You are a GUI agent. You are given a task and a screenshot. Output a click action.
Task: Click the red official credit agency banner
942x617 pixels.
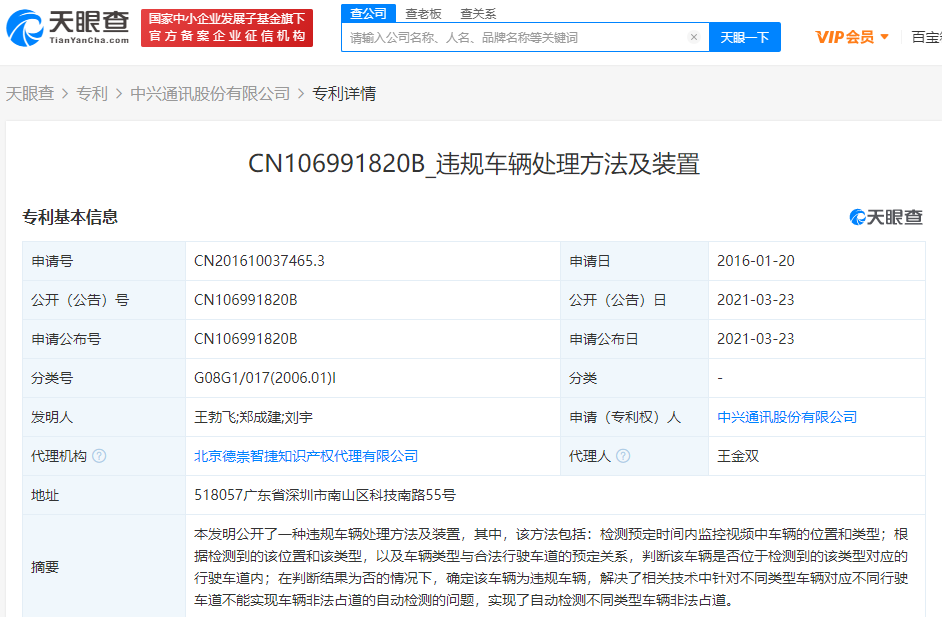tap(227, 28)
